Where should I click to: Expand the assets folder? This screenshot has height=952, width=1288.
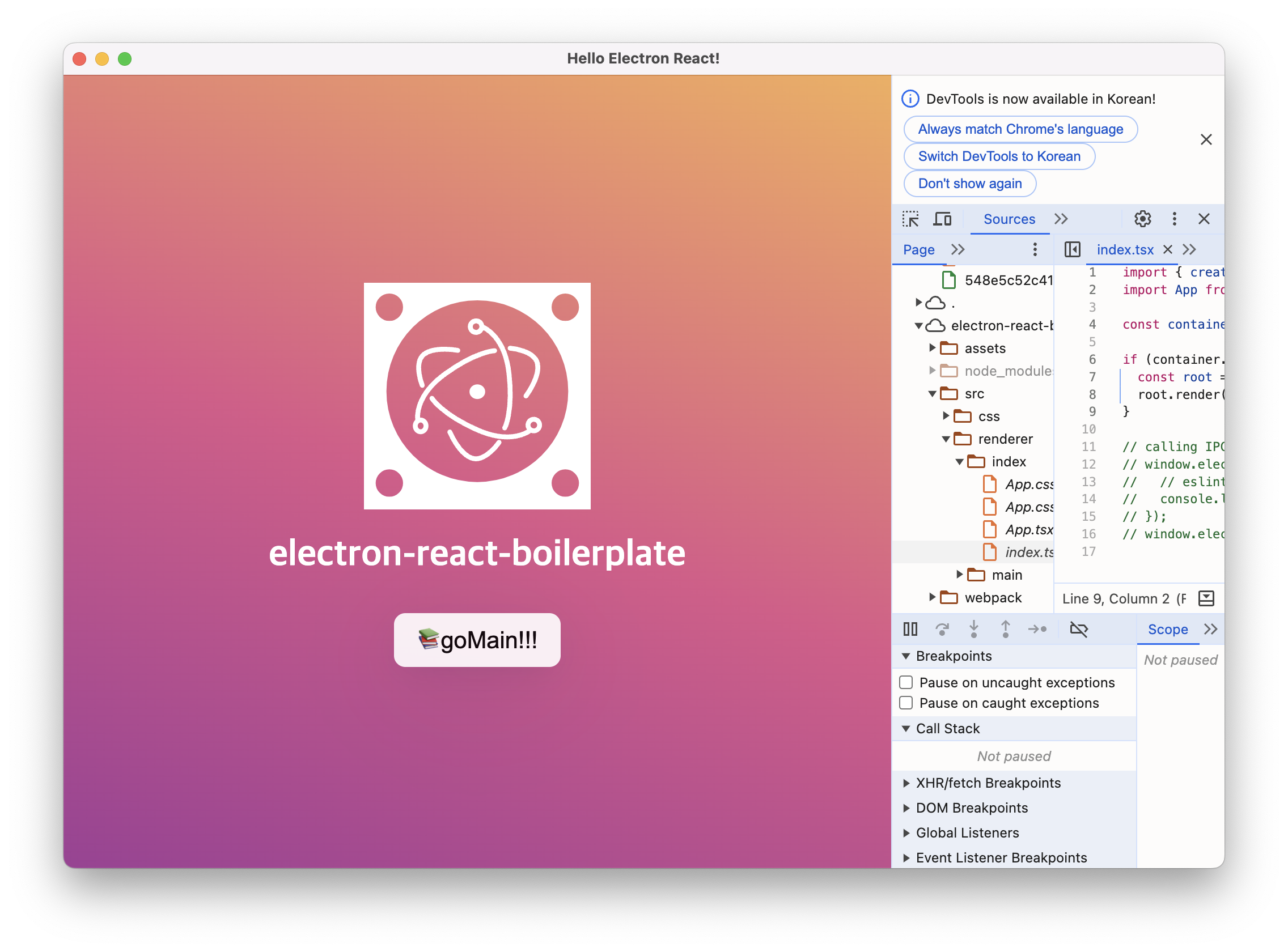(931, 348)
